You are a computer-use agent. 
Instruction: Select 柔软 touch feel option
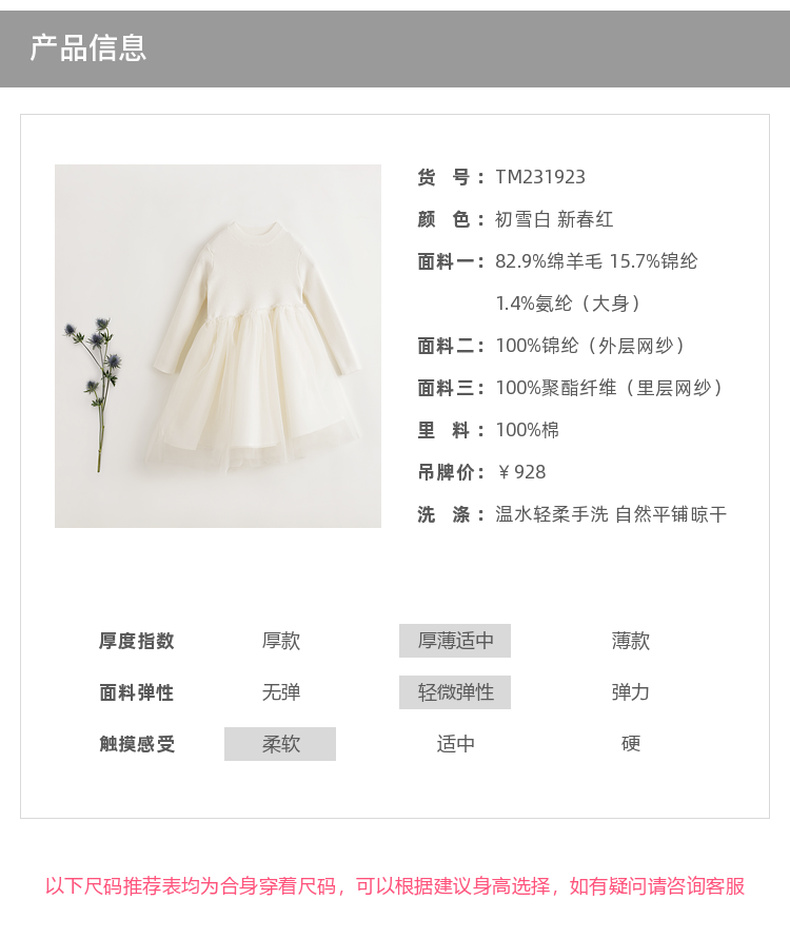click(280, 744)
